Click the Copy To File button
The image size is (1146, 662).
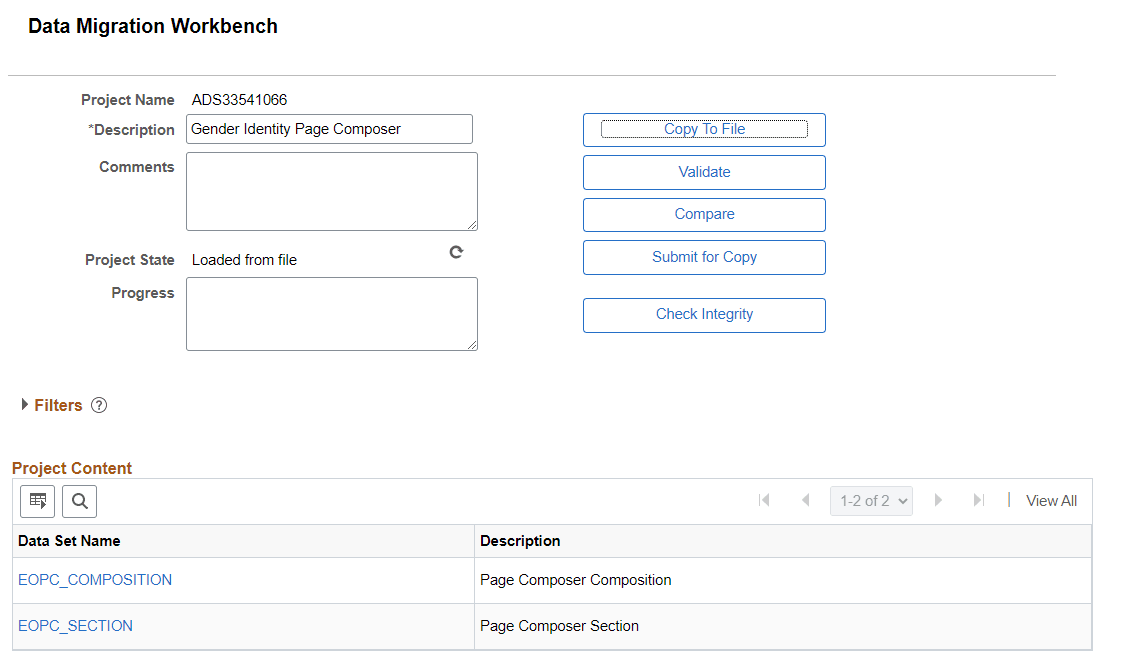tap(704, 129)
